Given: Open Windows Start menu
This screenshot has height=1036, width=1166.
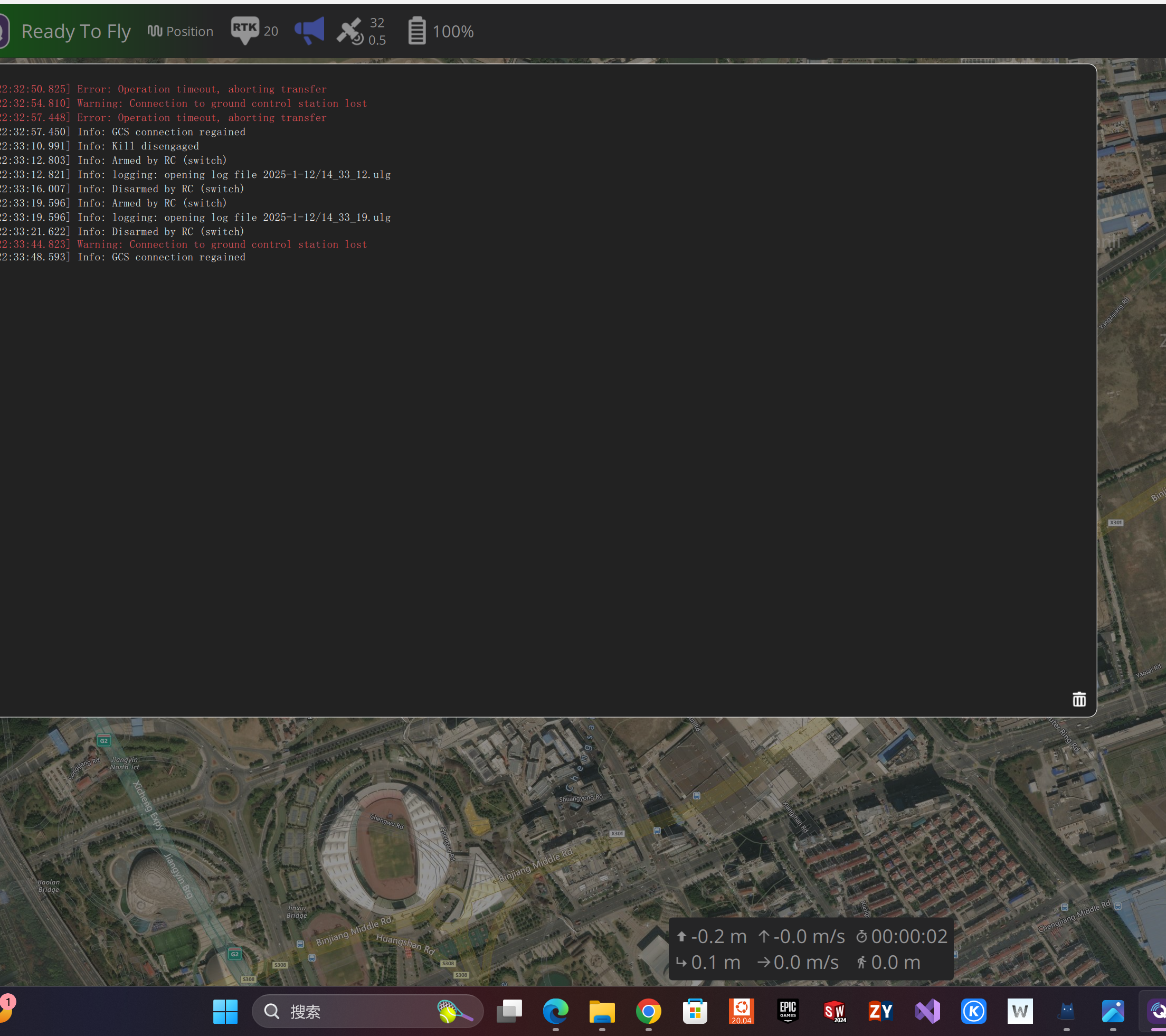Looking at the screenshot, I should pos(225,1012).
